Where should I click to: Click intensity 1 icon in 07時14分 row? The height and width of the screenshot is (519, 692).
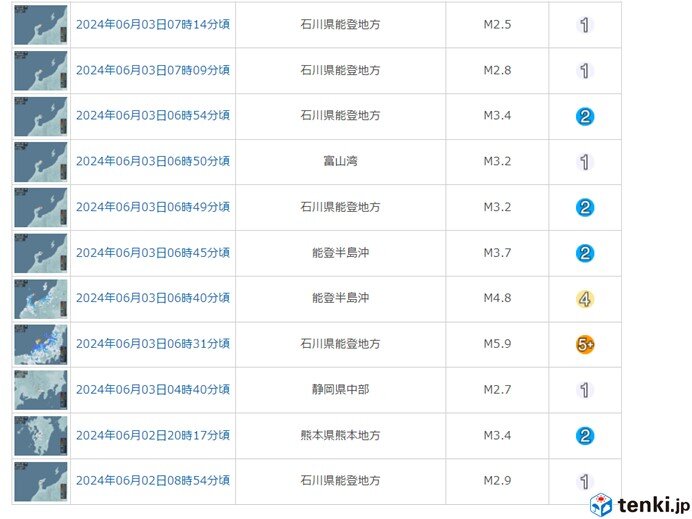click(x=585, y=25)
